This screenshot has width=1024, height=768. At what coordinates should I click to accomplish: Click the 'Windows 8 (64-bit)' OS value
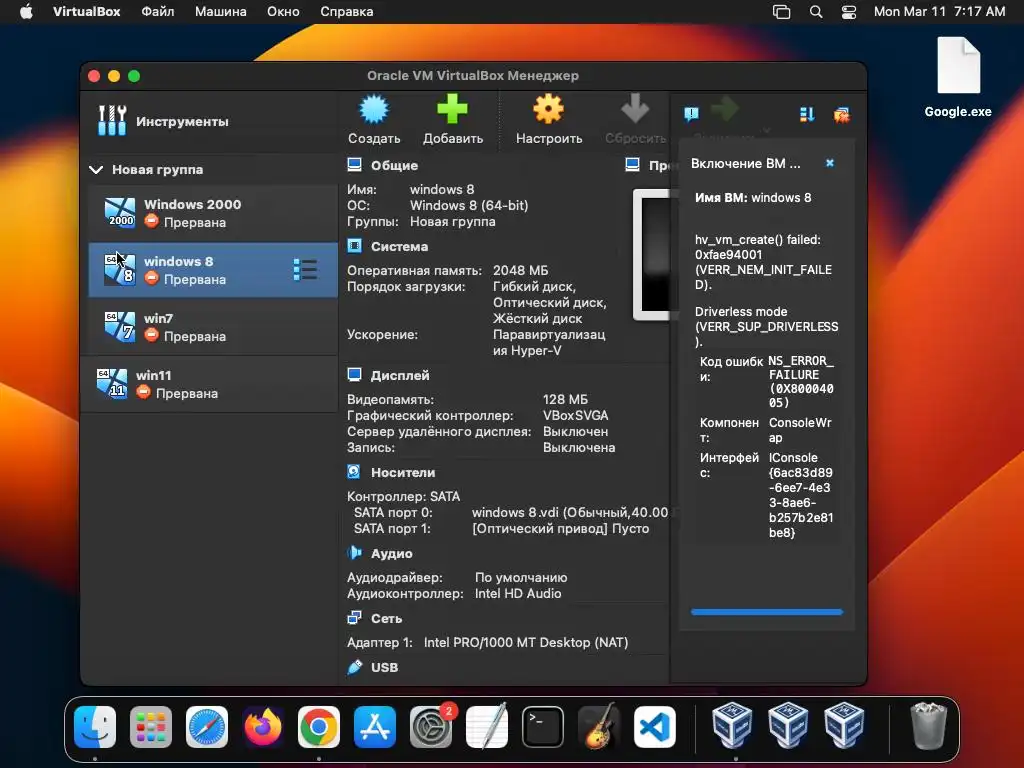point(469,206)
